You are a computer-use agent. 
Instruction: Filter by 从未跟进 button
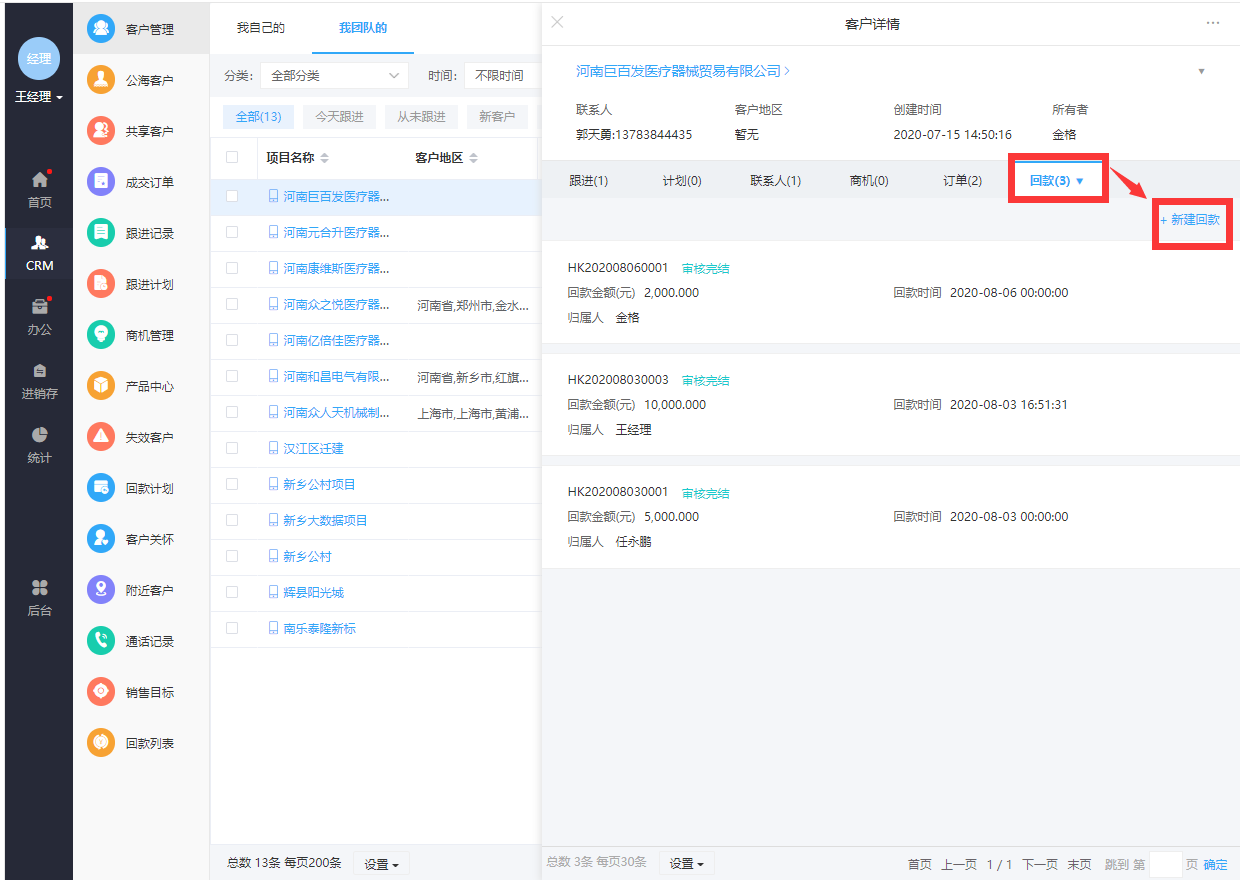click(x=421, y=117)
